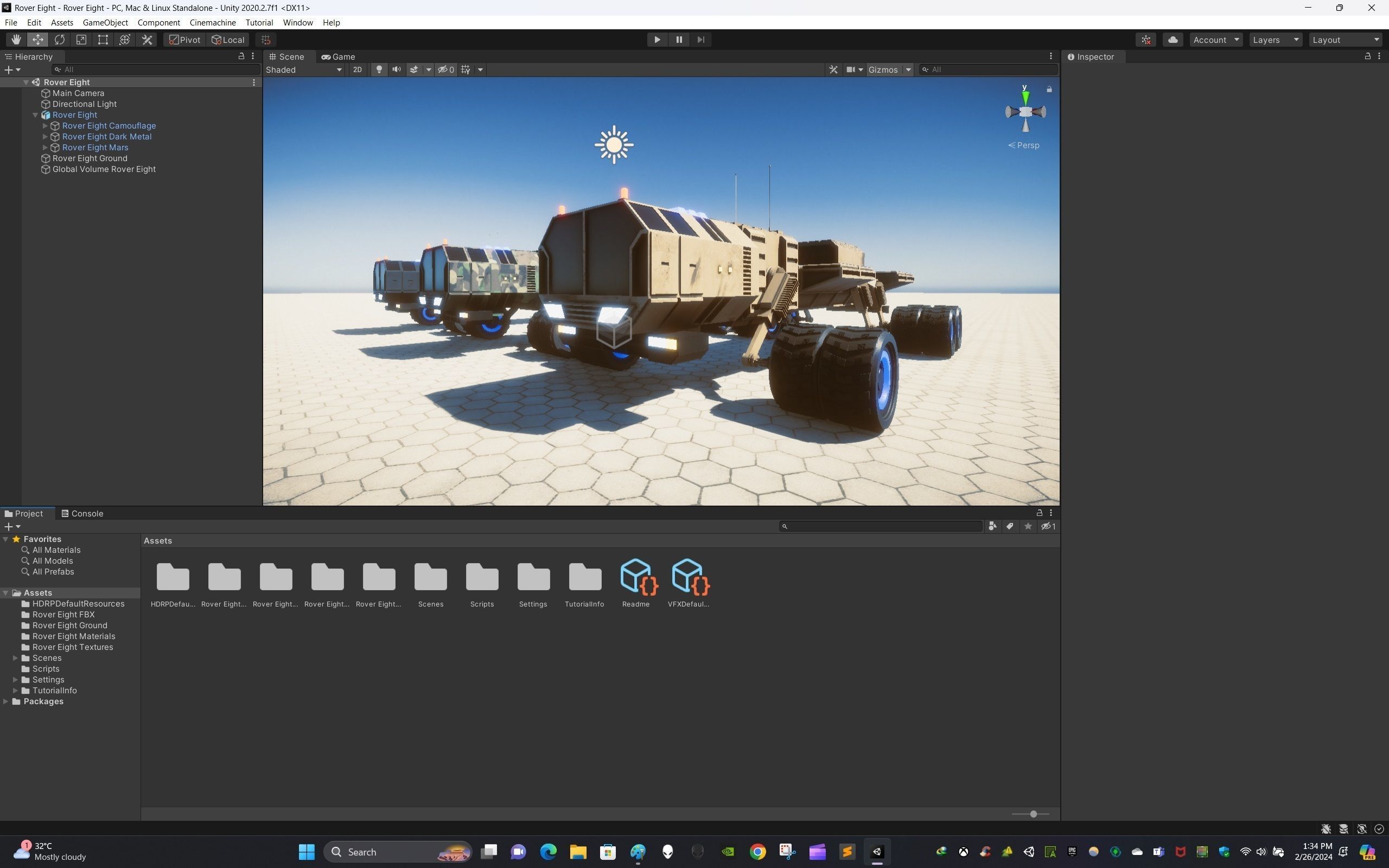Open File Explorer from taskbar
The image size is (1389, 868).
[578, 852]
